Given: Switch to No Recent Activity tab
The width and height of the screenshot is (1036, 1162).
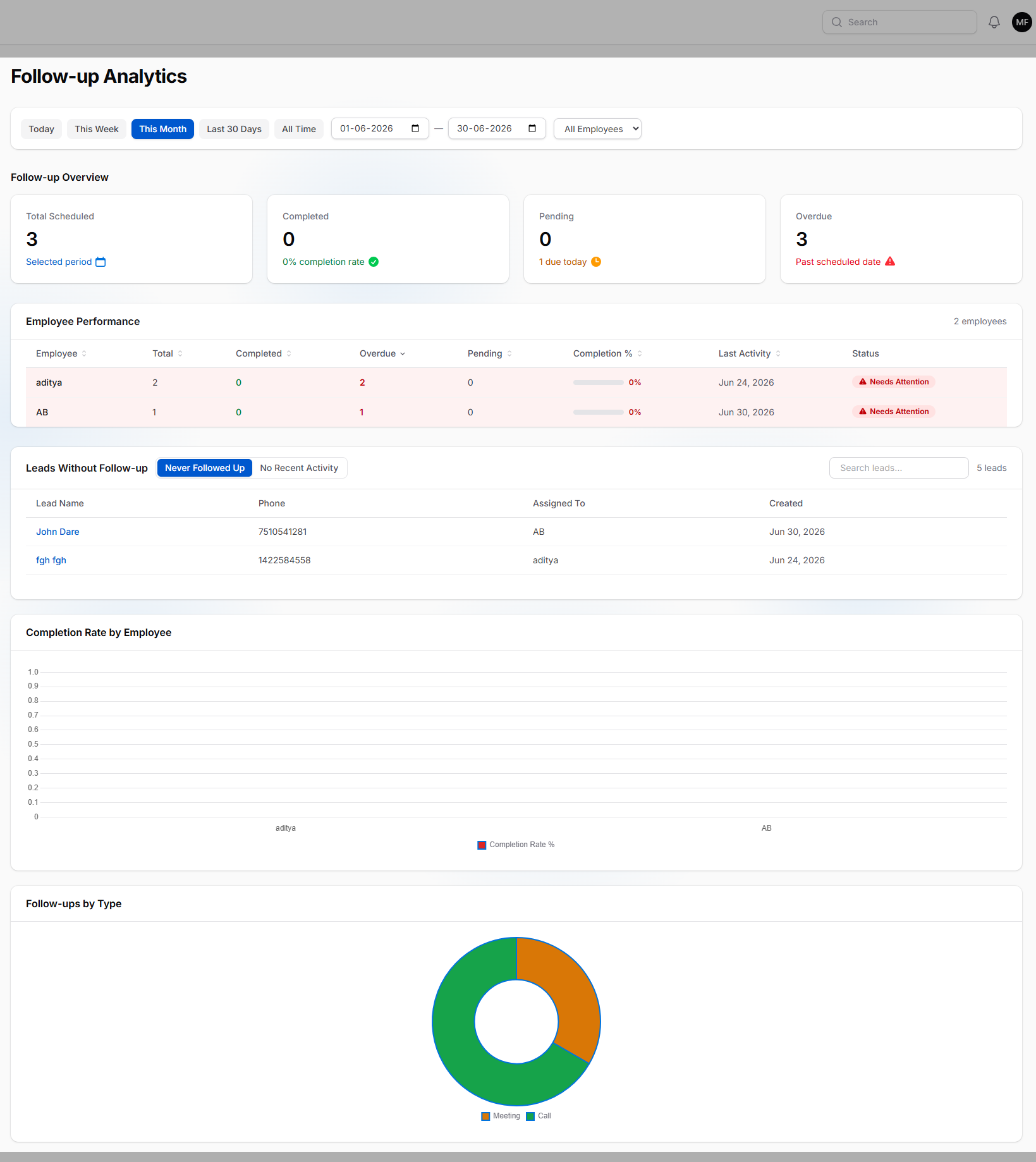Looking at the screenshot, I should [299, 468].
